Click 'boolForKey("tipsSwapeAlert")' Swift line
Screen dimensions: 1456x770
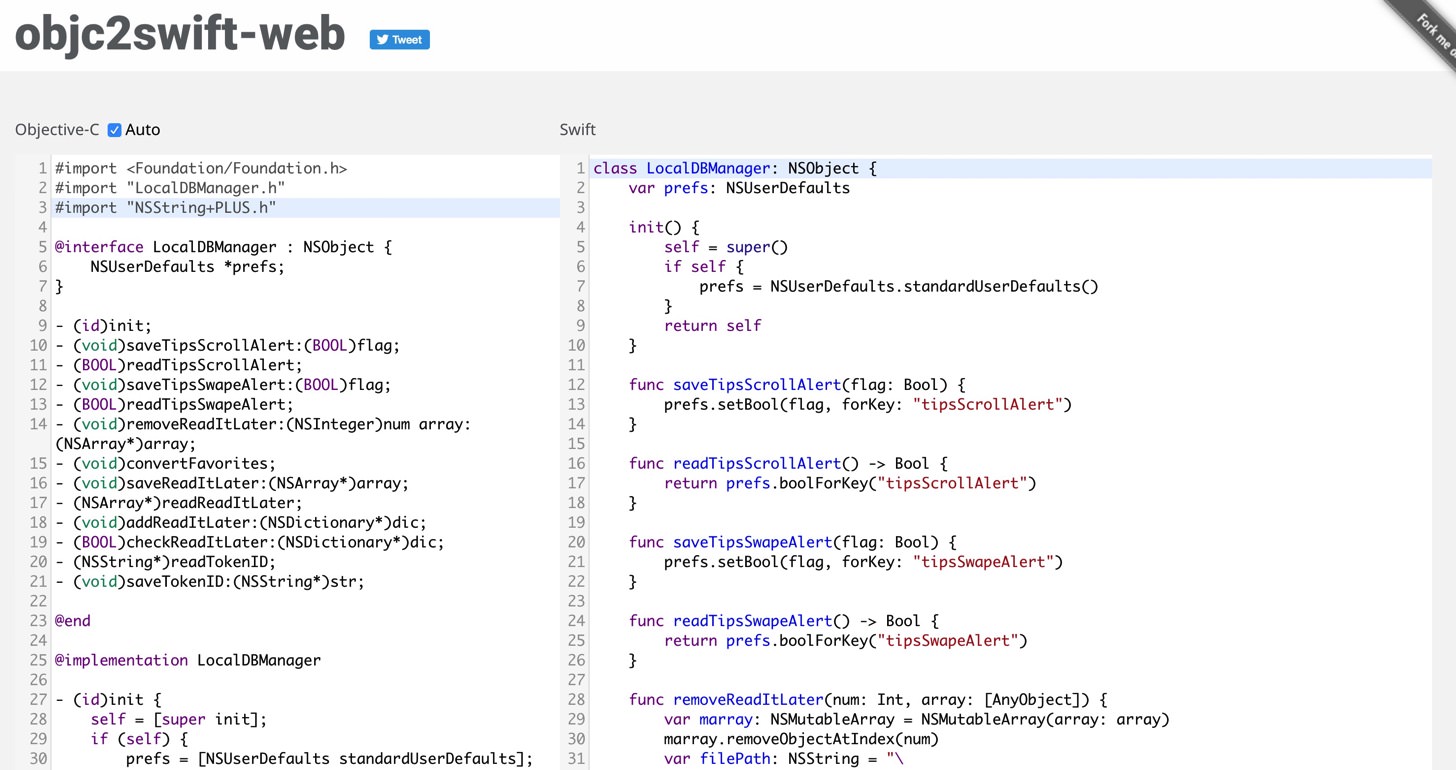pyautogui.click(x=846, y=640)
